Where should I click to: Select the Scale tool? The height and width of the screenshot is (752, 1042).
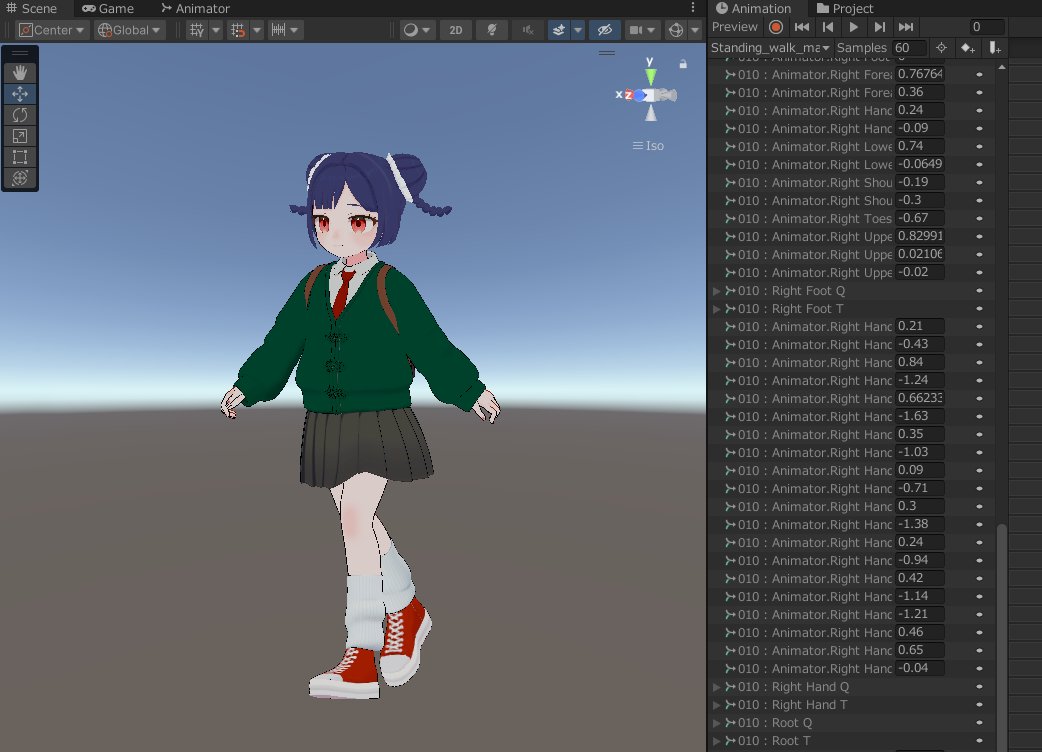click(20, 136)
